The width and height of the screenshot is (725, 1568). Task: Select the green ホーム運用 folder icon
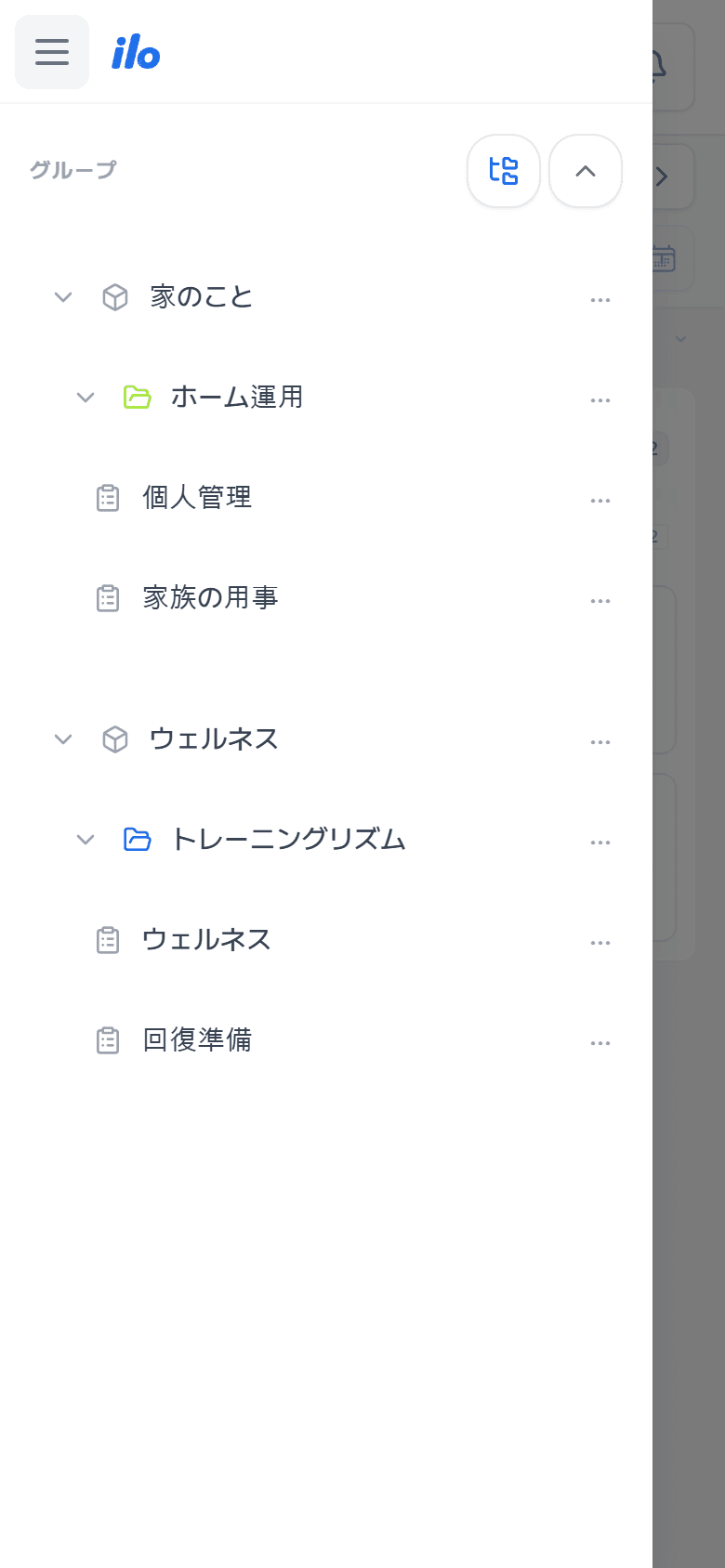pyautogui.click(x=138, y=398)
